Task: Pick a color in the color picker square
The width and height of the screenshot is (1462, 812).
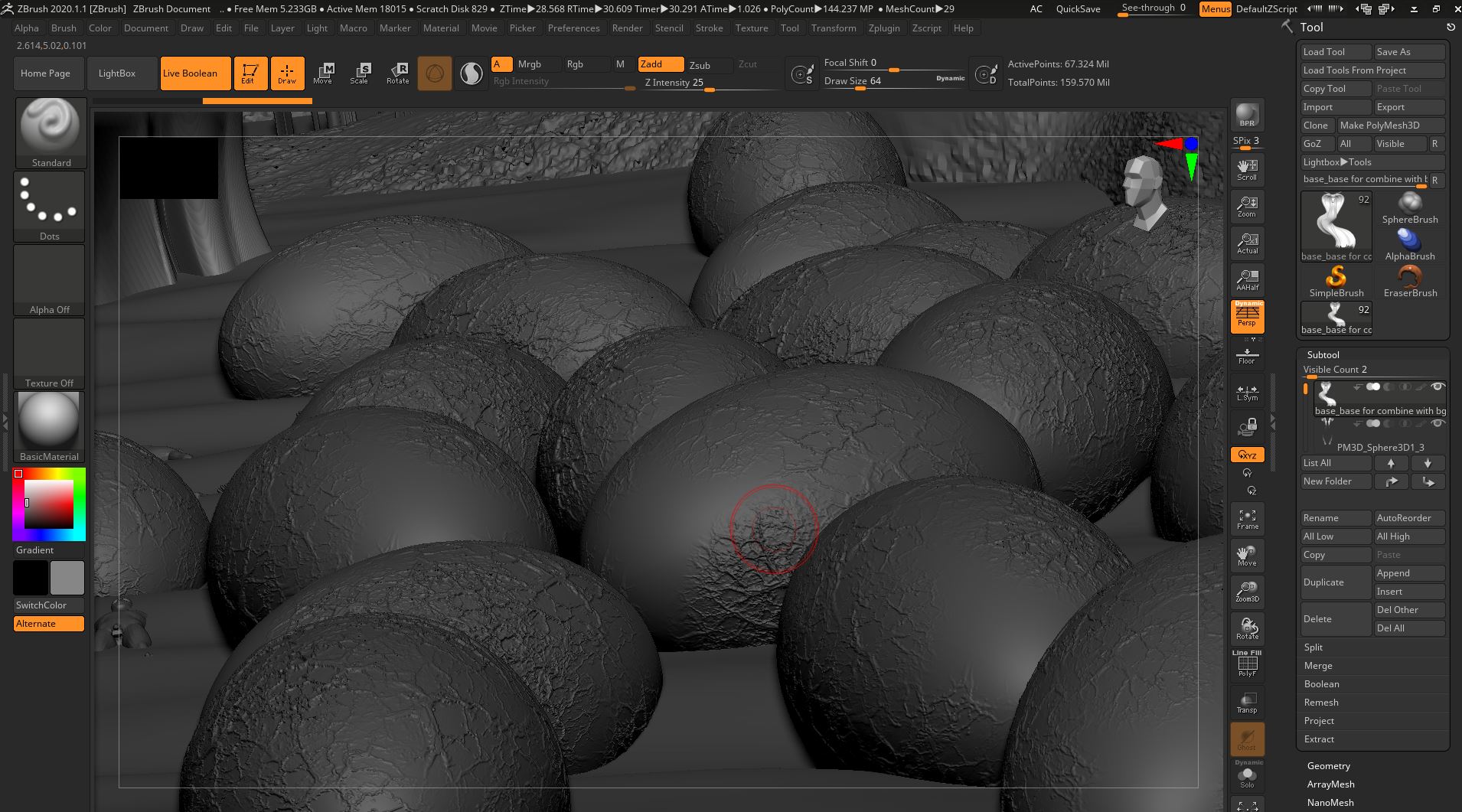Action: (50, 504)
